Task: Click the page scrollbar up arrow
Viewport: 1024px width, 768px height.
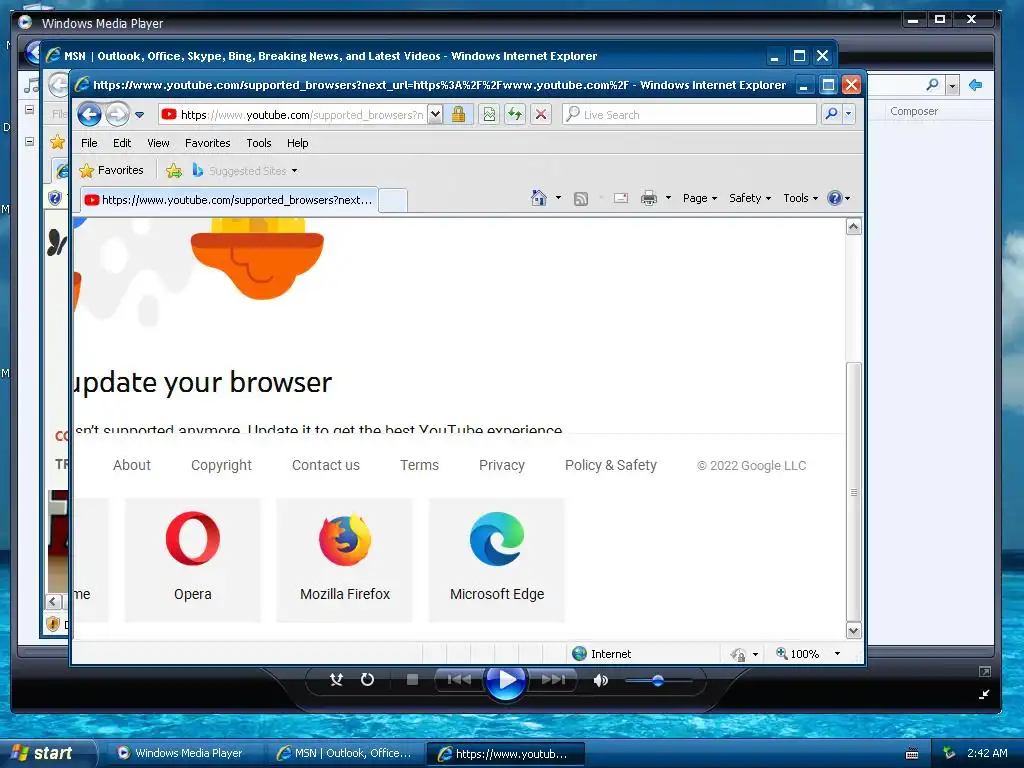Action: point(854,227)
